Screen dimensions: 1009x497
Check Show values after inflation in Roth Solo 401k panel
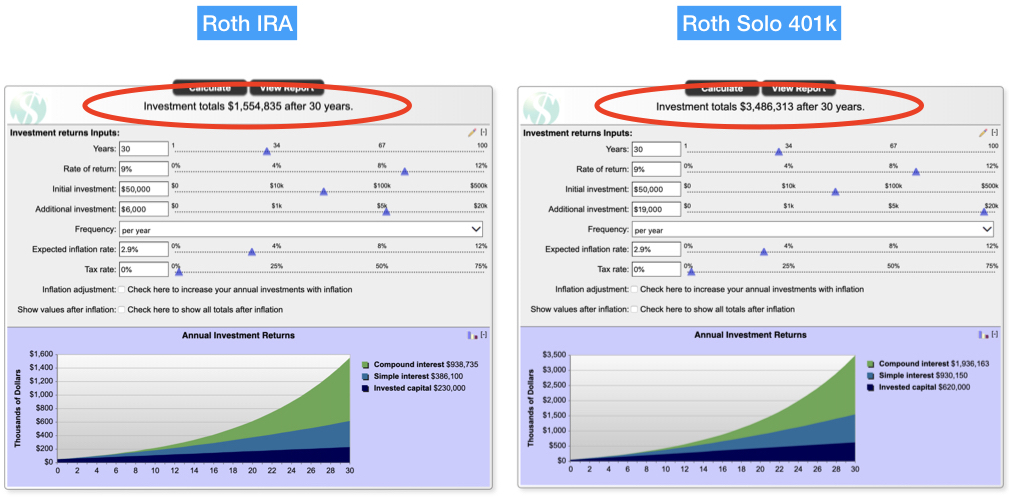click(634, 310)
